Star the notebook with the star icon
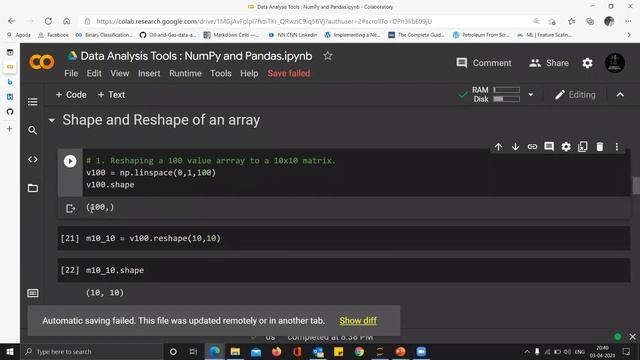This screenshot has height=360, width=640. pyautogui.click(x=328, y=56)
